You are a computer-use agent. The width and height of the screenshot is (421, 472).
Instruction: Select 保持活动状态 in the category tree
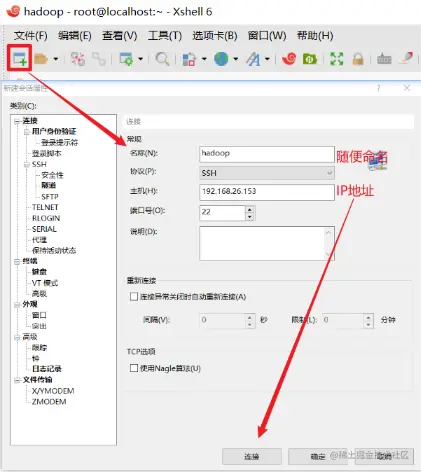54,250
